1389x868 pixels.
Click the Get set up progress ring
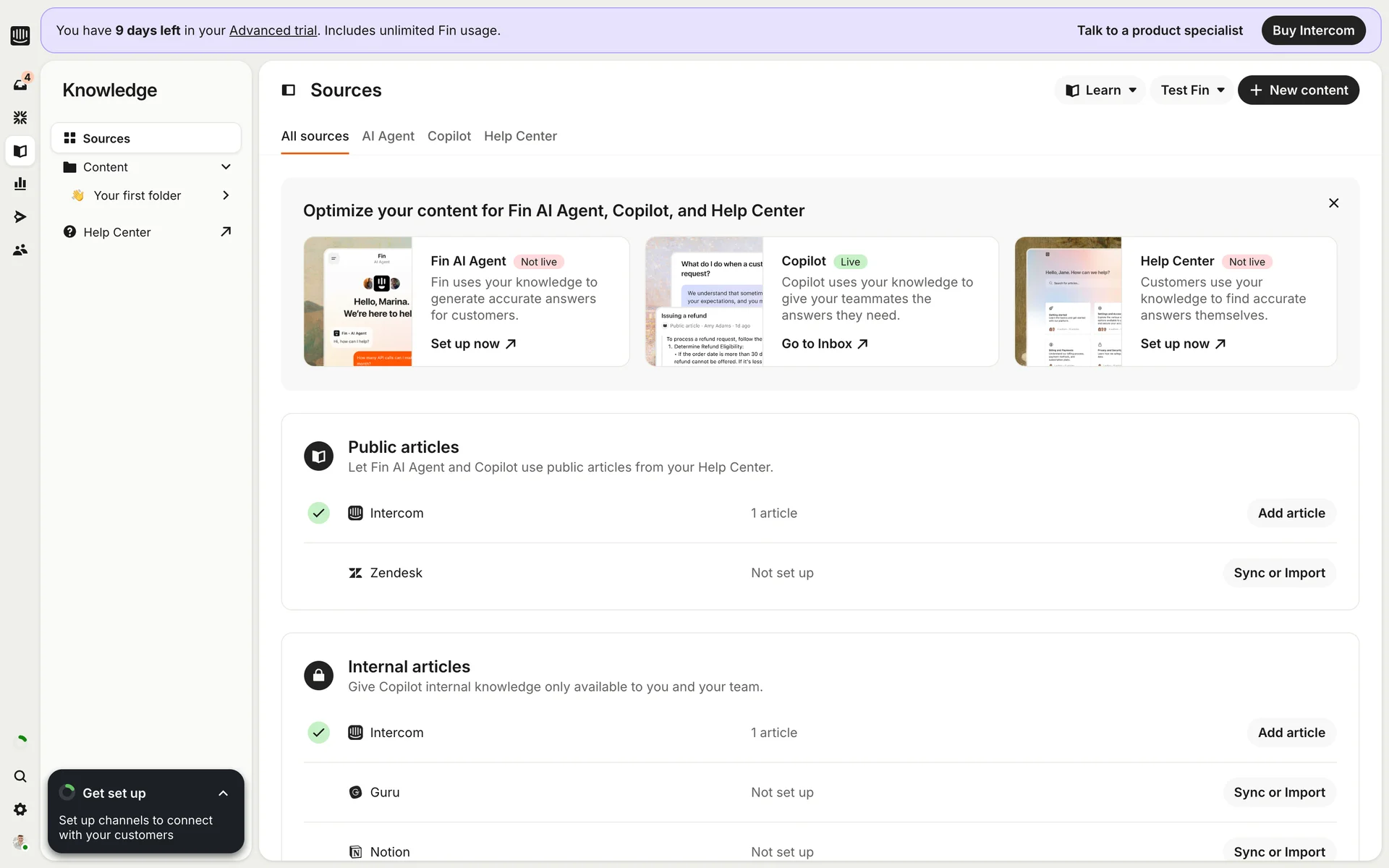click(x=67, y=792)
